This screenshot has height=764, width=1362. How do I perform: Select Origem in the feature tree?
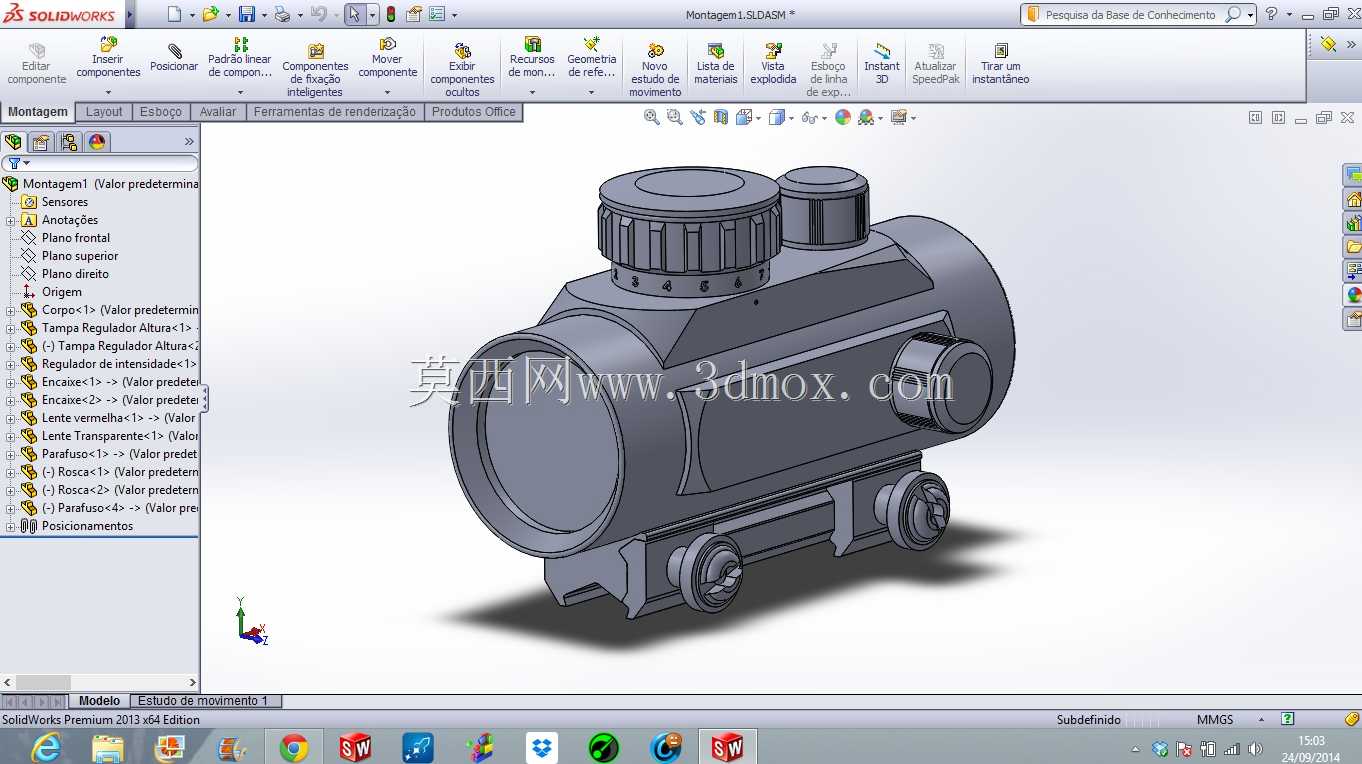pyautogui.click(x=62, y=292)
